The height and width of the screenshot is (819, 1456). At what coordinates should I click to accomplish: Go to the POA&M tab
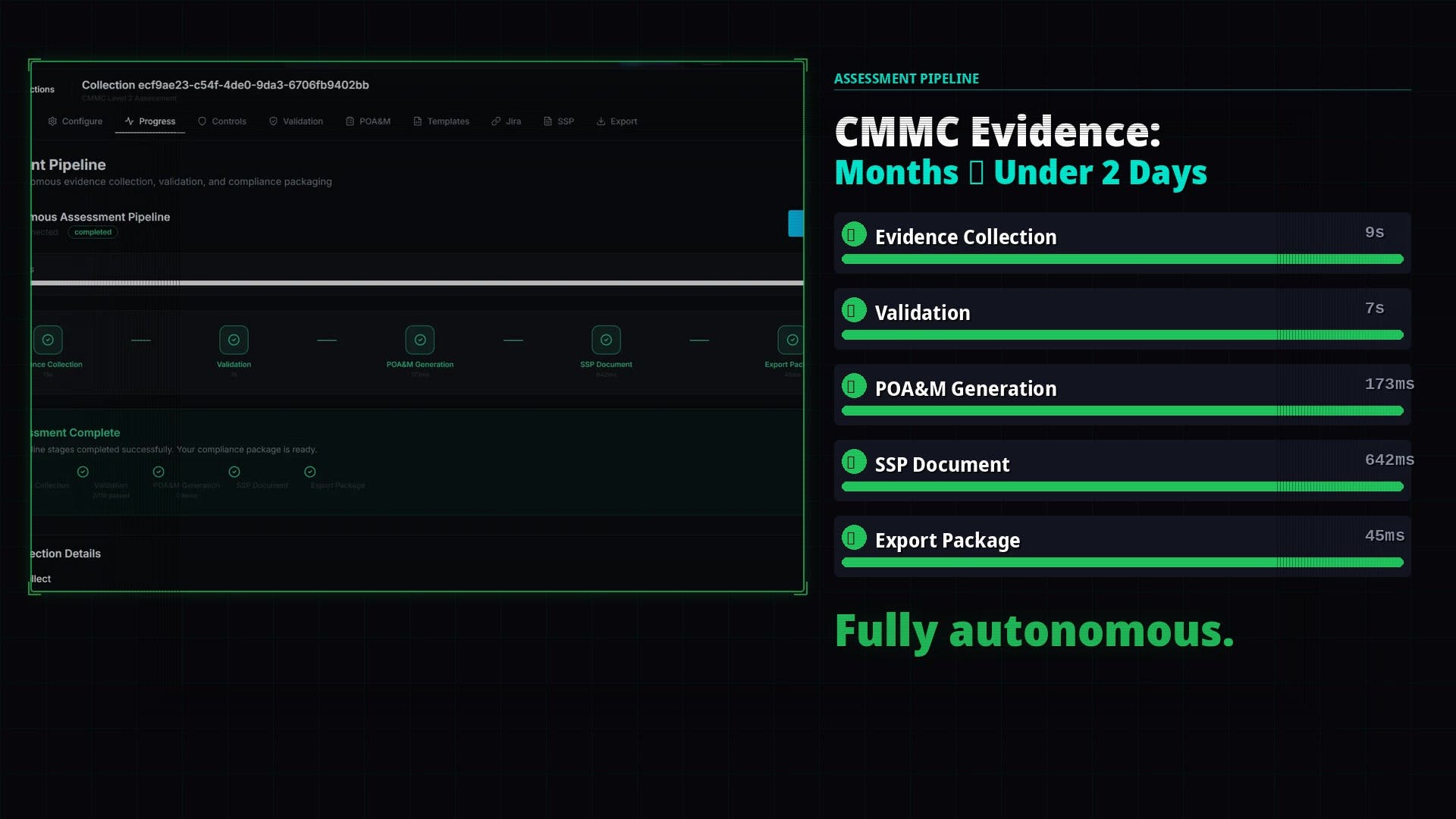point(368,121)
